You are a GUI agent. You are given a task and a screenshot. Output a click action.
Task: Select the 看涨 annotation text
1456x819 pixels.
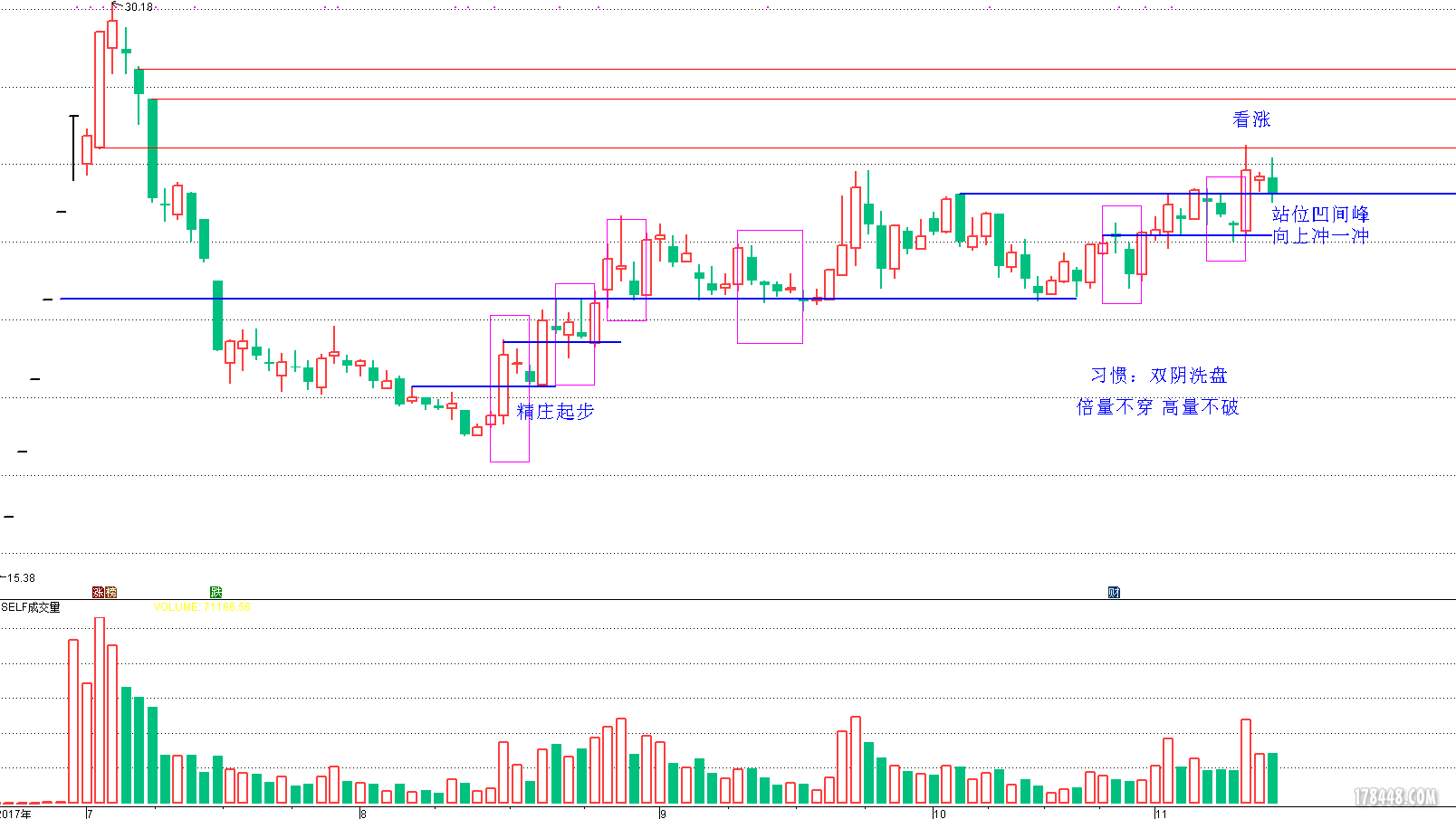pos(1251,119)
